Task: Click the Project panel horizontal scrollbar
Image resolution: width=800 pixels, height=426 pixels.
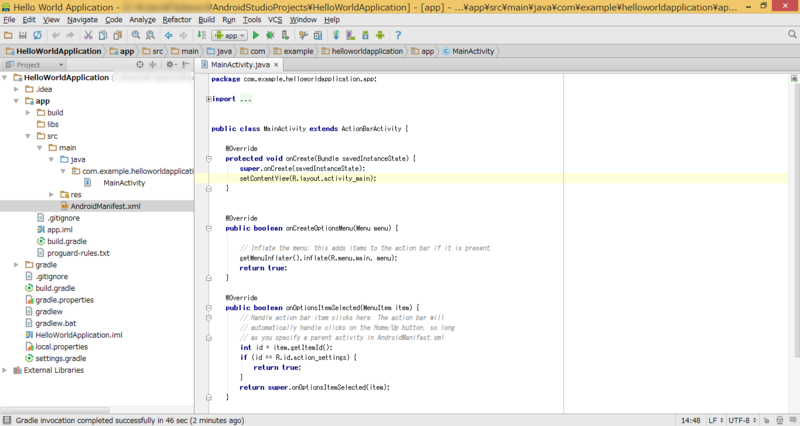Action: point(55,410)
